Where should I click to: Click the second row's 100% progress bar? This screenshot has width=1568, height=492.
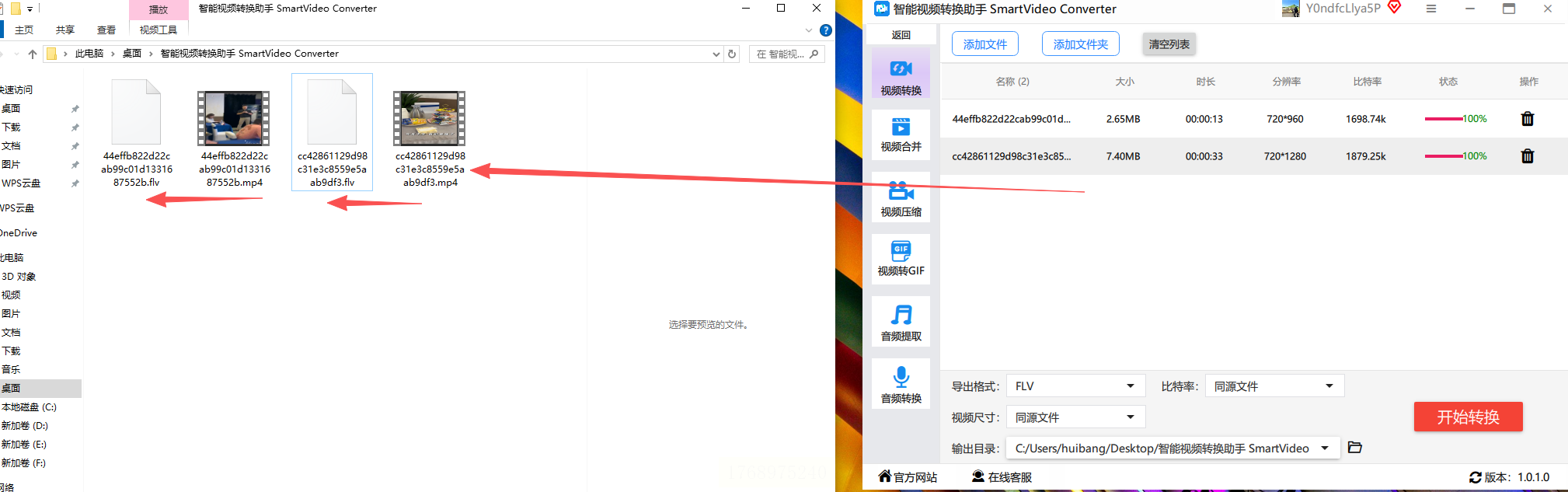click(1455, 156)
